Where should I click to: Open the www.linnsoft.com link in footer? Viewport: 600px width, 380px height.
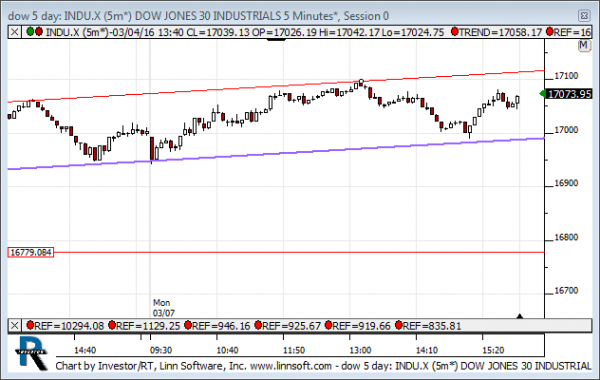(x=291, y=366)
